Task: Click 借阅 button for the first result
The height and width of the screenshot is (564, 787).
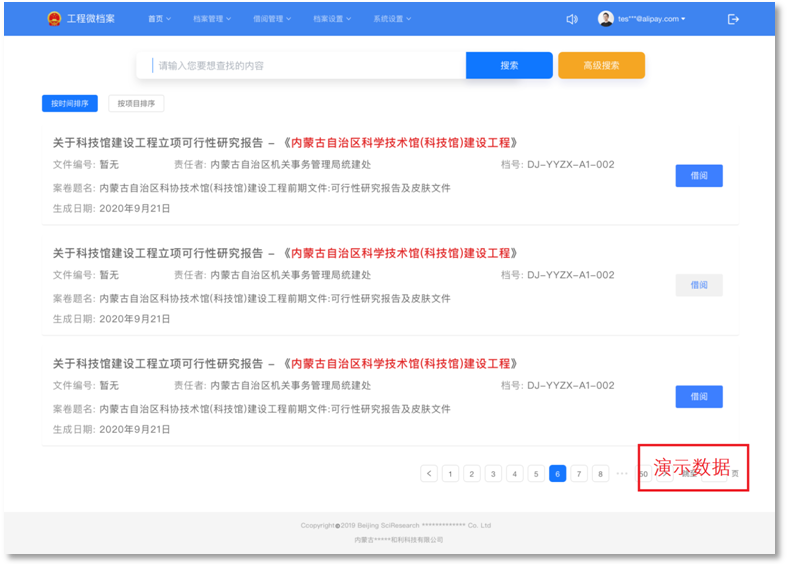Action: [699, 176]
